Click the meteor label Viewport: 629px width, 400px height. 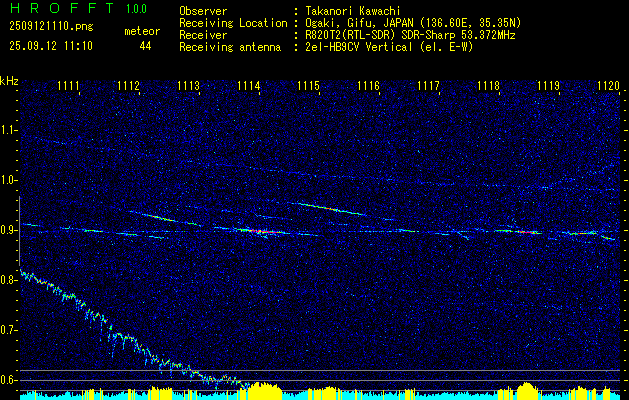coord(142,31)
